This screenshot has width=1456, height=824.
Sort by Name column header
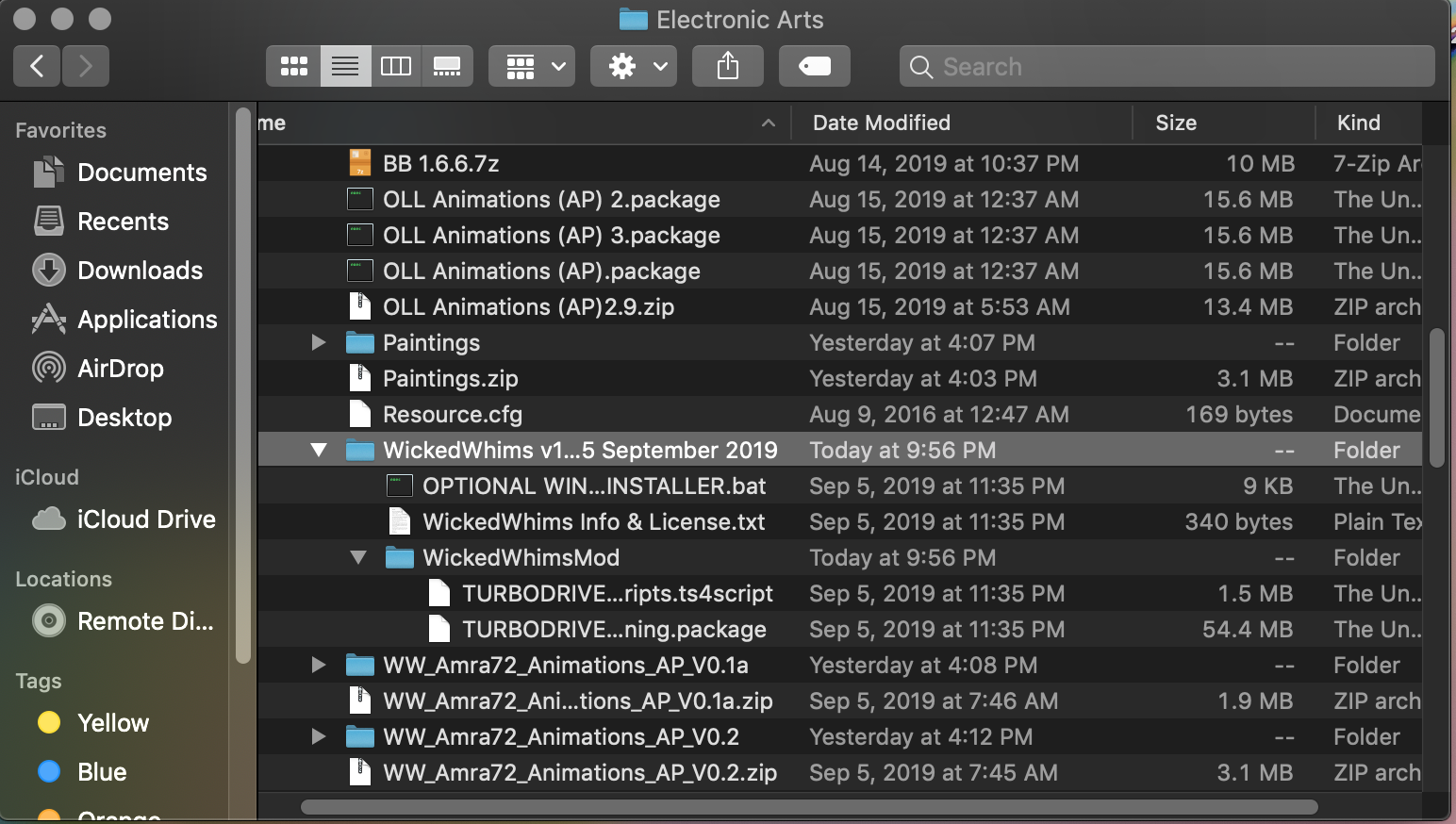523,123
